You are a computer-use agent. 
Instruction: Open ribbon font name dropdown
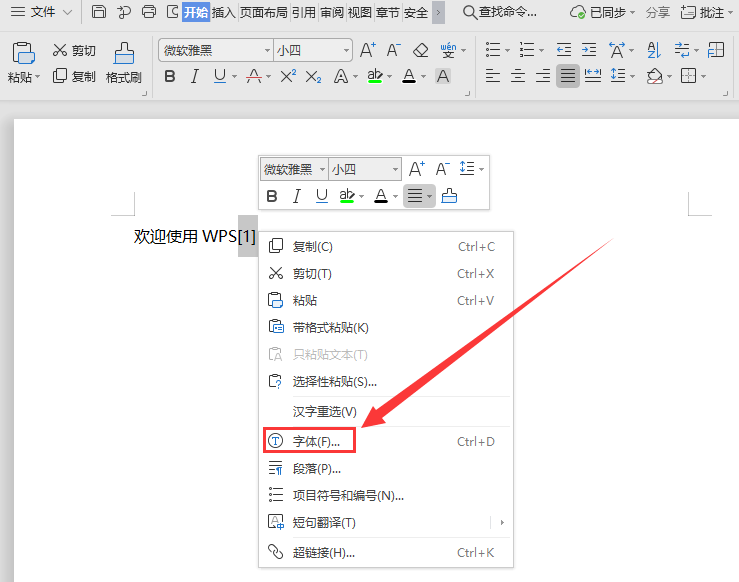(267, 50)
